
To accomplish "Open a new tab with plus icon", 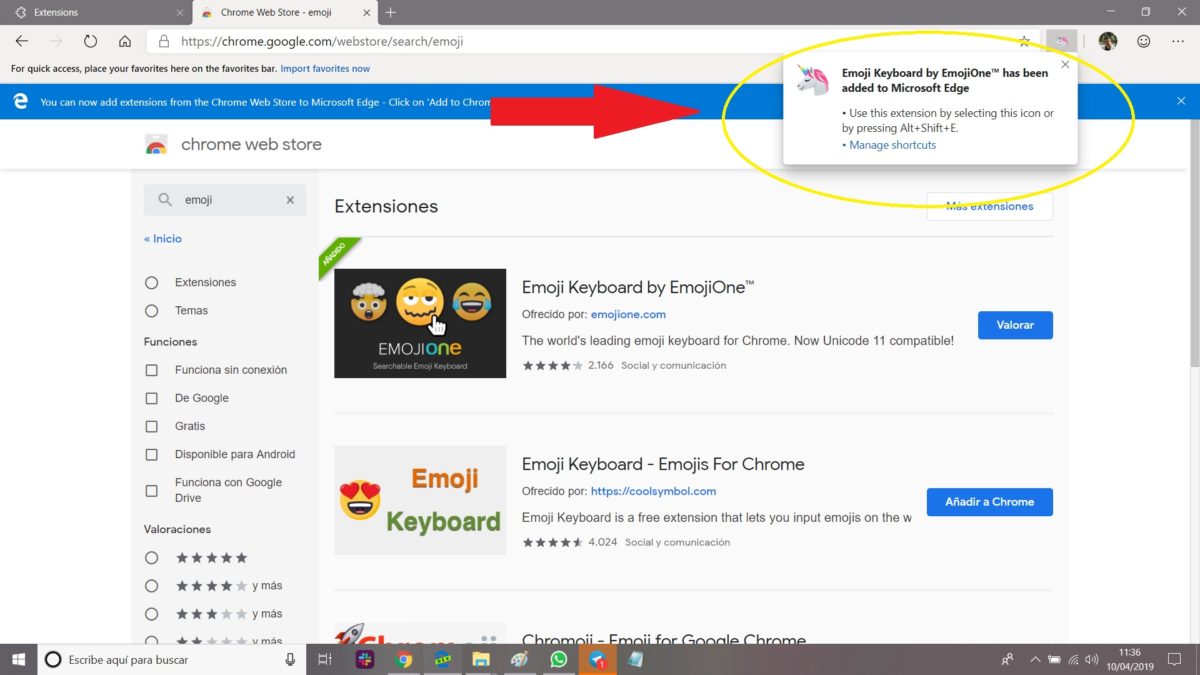I will [390, 13].
